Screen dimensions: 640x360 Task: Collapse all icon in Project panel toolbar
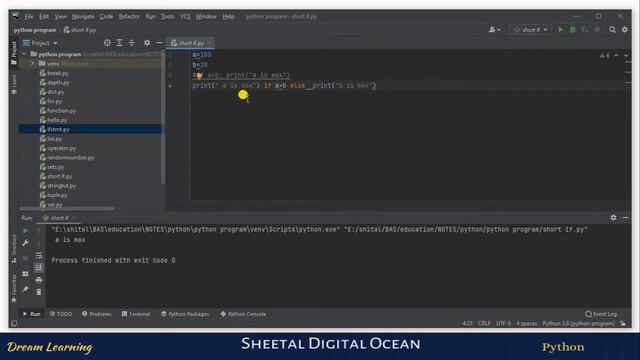pyautogui.click(x=131, y=43)
